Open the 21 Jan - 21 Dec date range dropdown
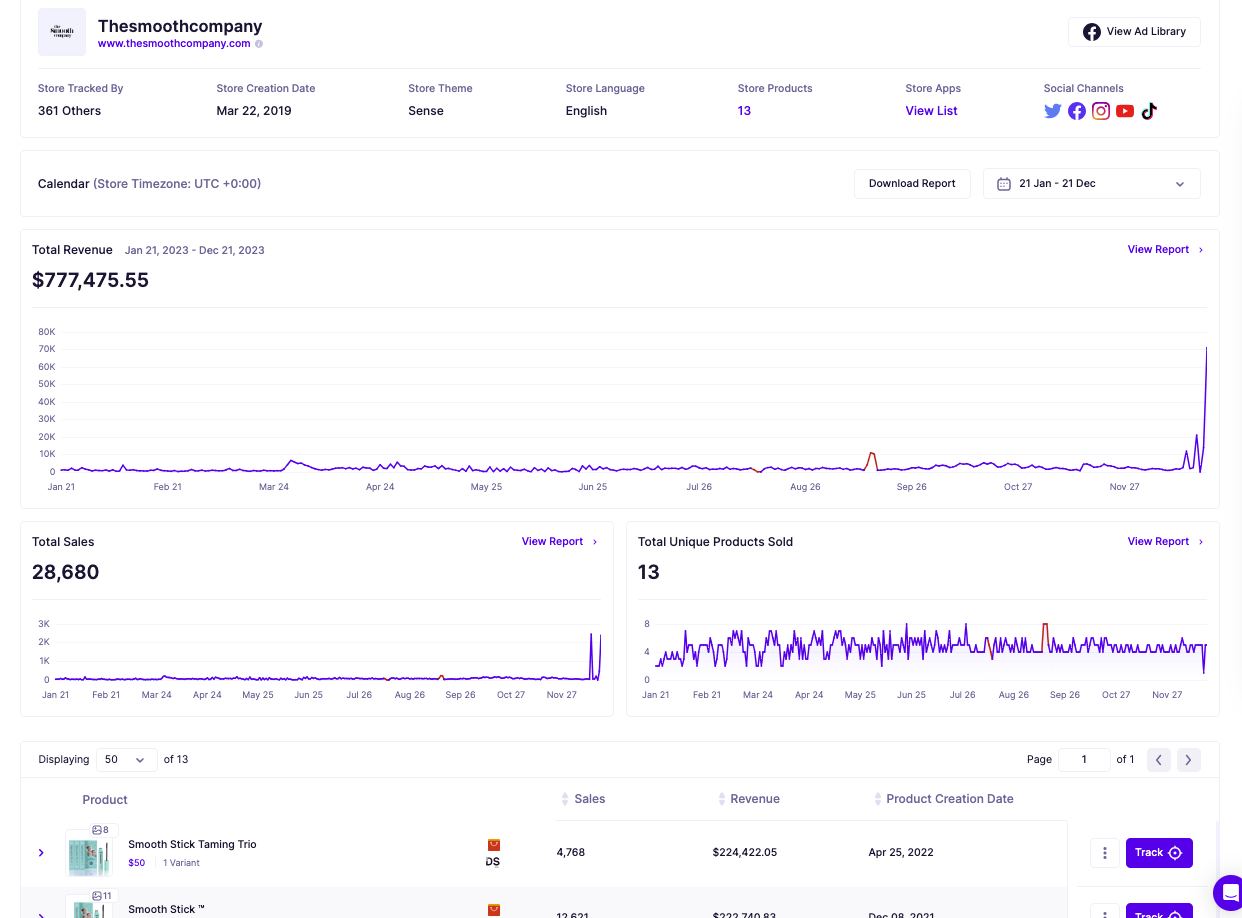Image resolution: width=1242 pixels, height=918 pixels. click(1091, 183)
